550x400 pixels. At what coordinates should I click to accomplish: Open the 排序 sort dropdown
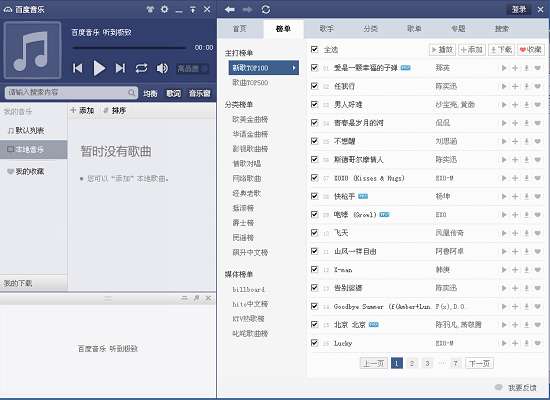pyautogui.click(x=115, y=111)
